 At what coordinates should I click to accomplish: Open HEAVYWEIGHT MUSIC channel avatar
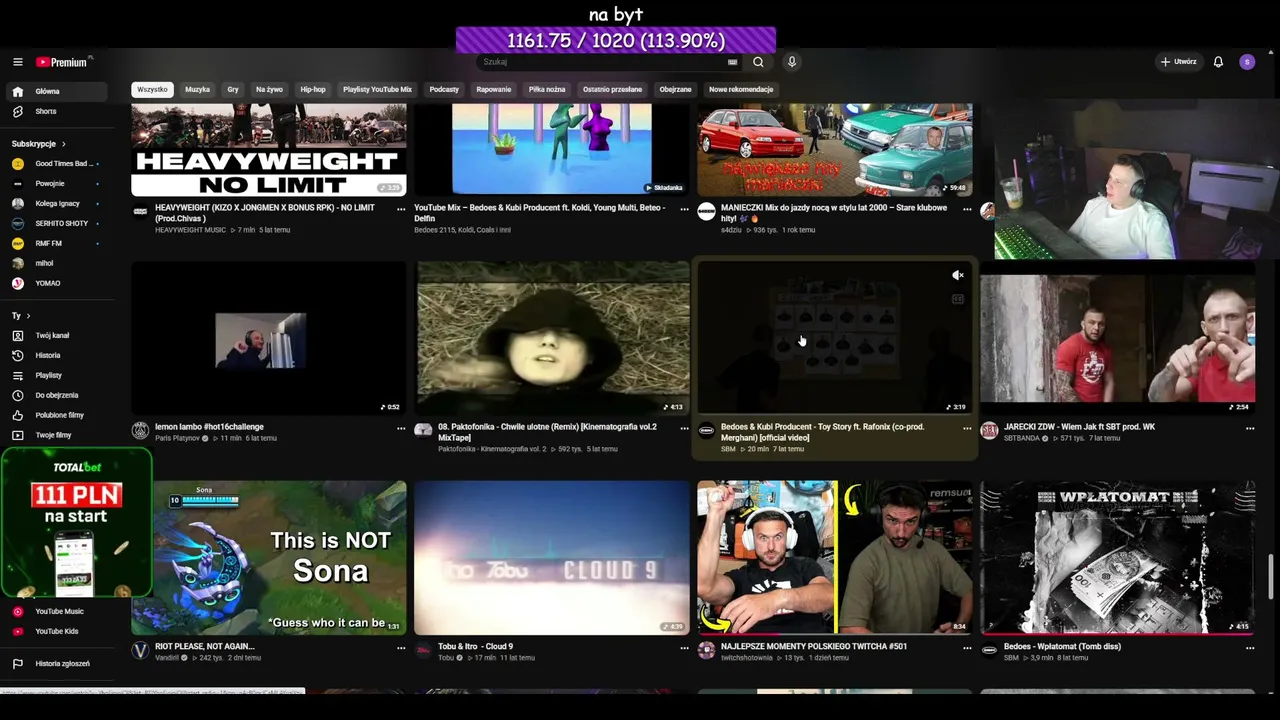point(140,212)
